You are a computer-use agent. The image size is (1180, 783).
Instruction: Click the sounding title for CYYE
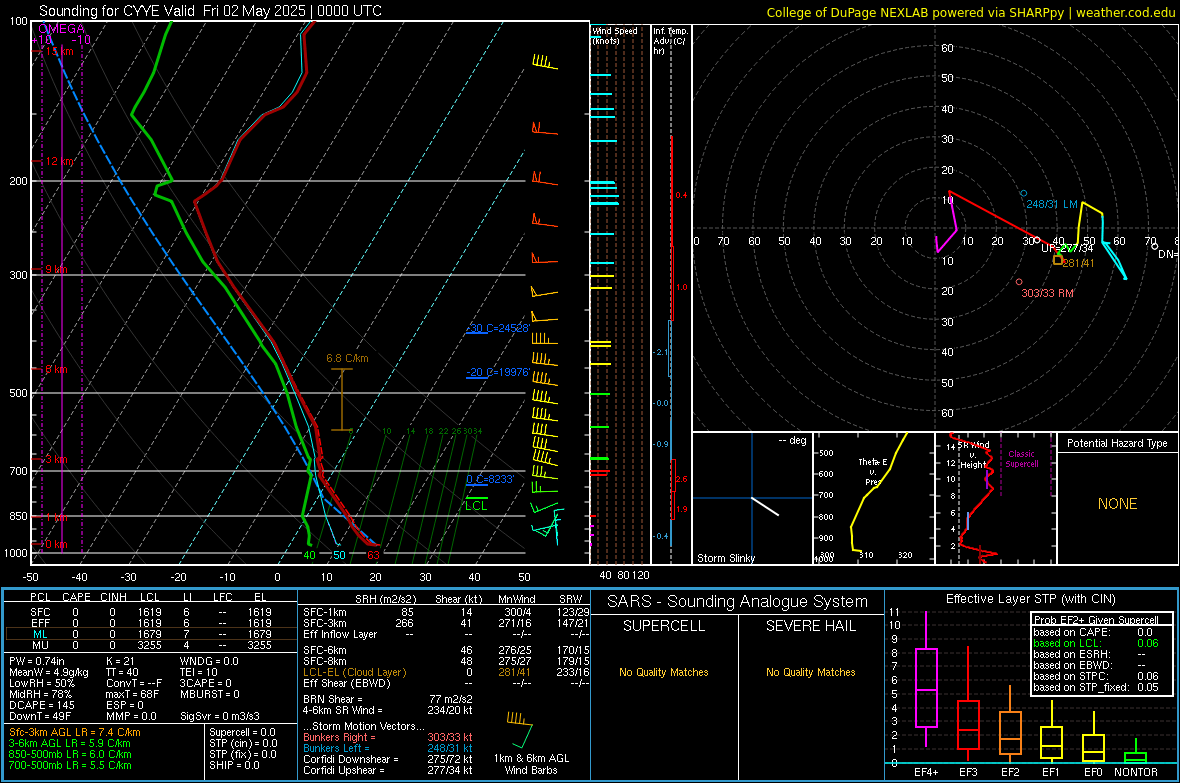[x=210, y=11]
